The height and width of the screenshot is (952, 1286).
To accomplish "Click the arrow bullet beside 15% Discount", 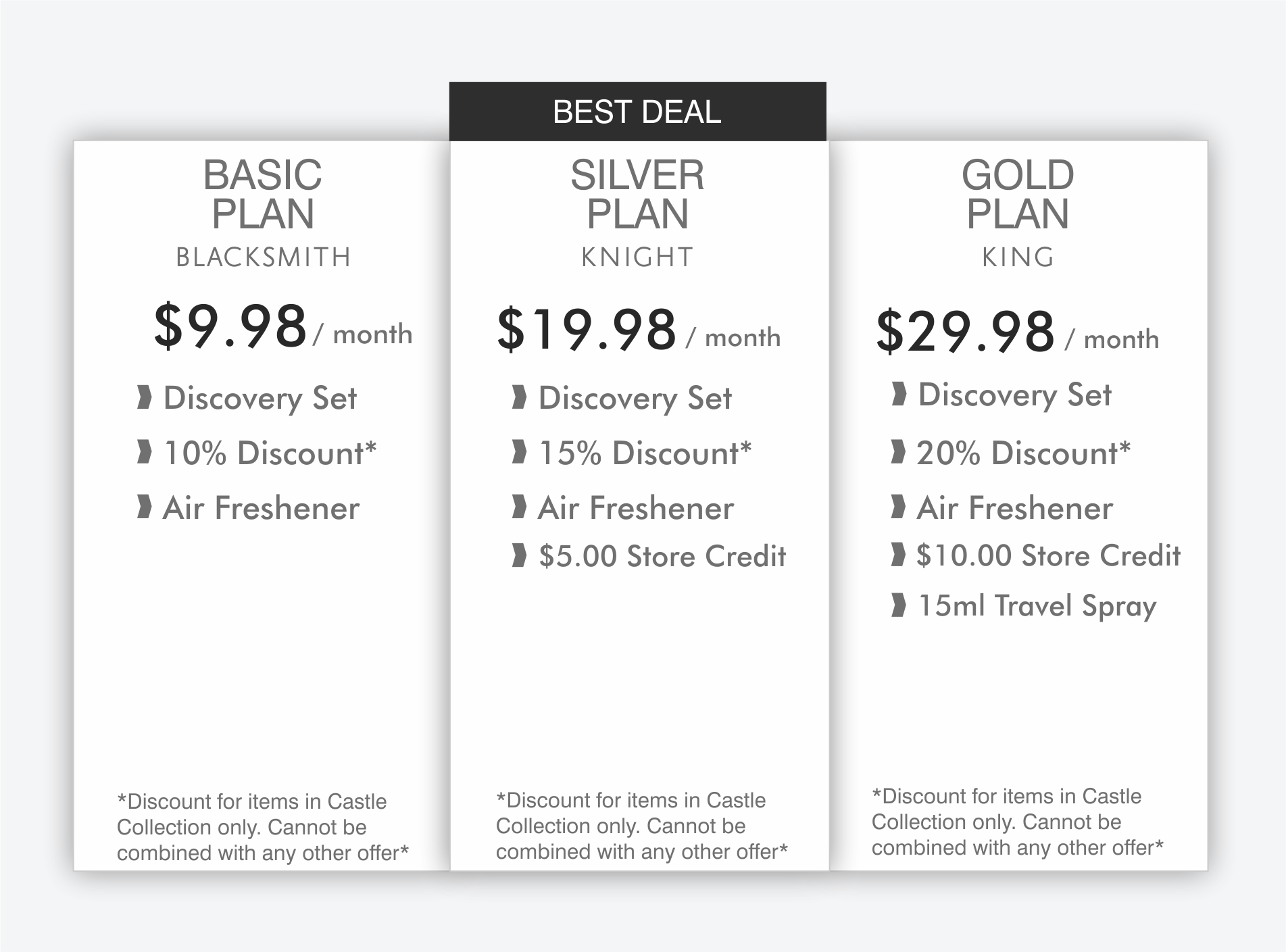I will (519, 452).
